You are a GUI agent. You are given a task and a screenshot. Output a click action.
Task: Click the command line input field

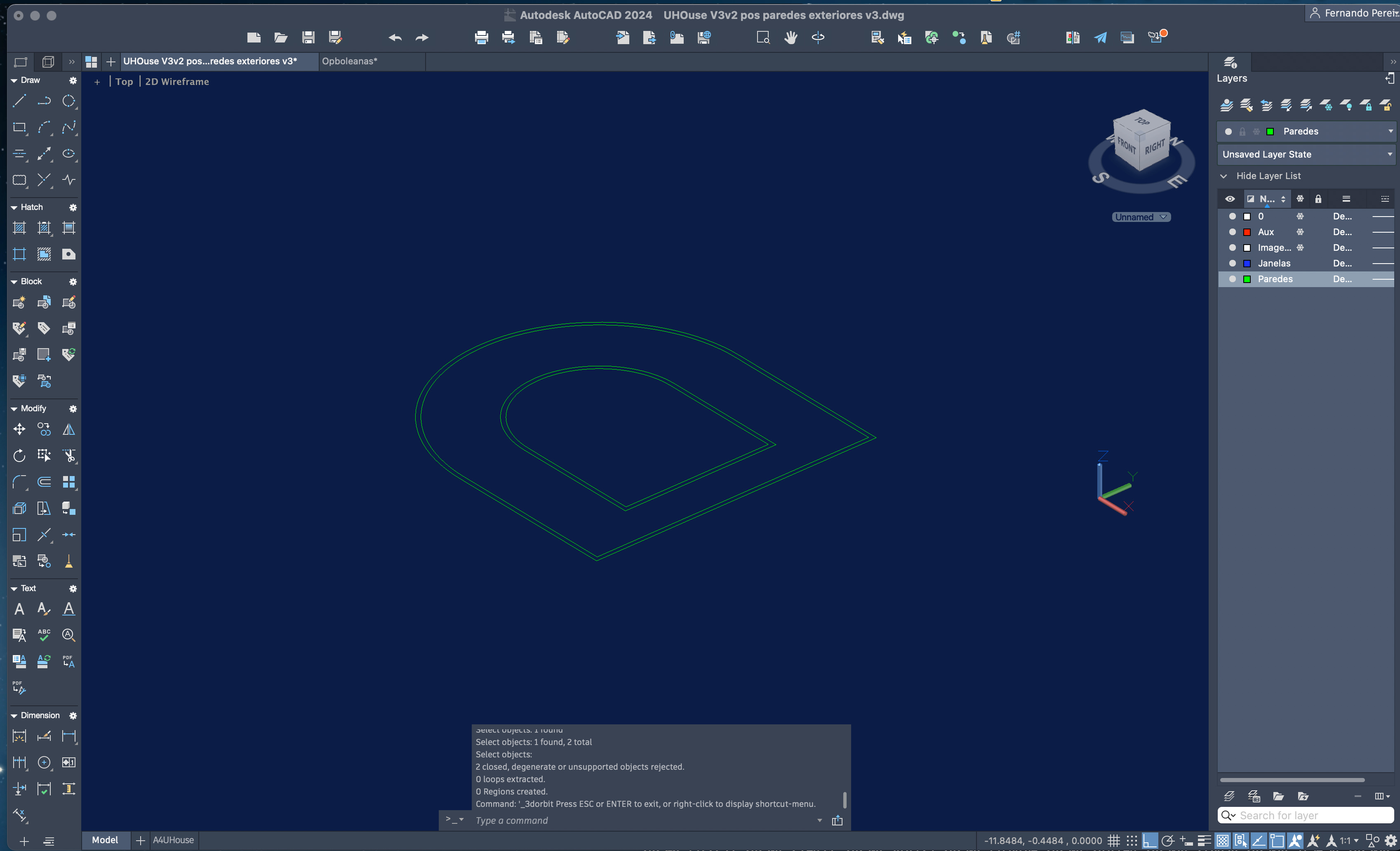642,820
